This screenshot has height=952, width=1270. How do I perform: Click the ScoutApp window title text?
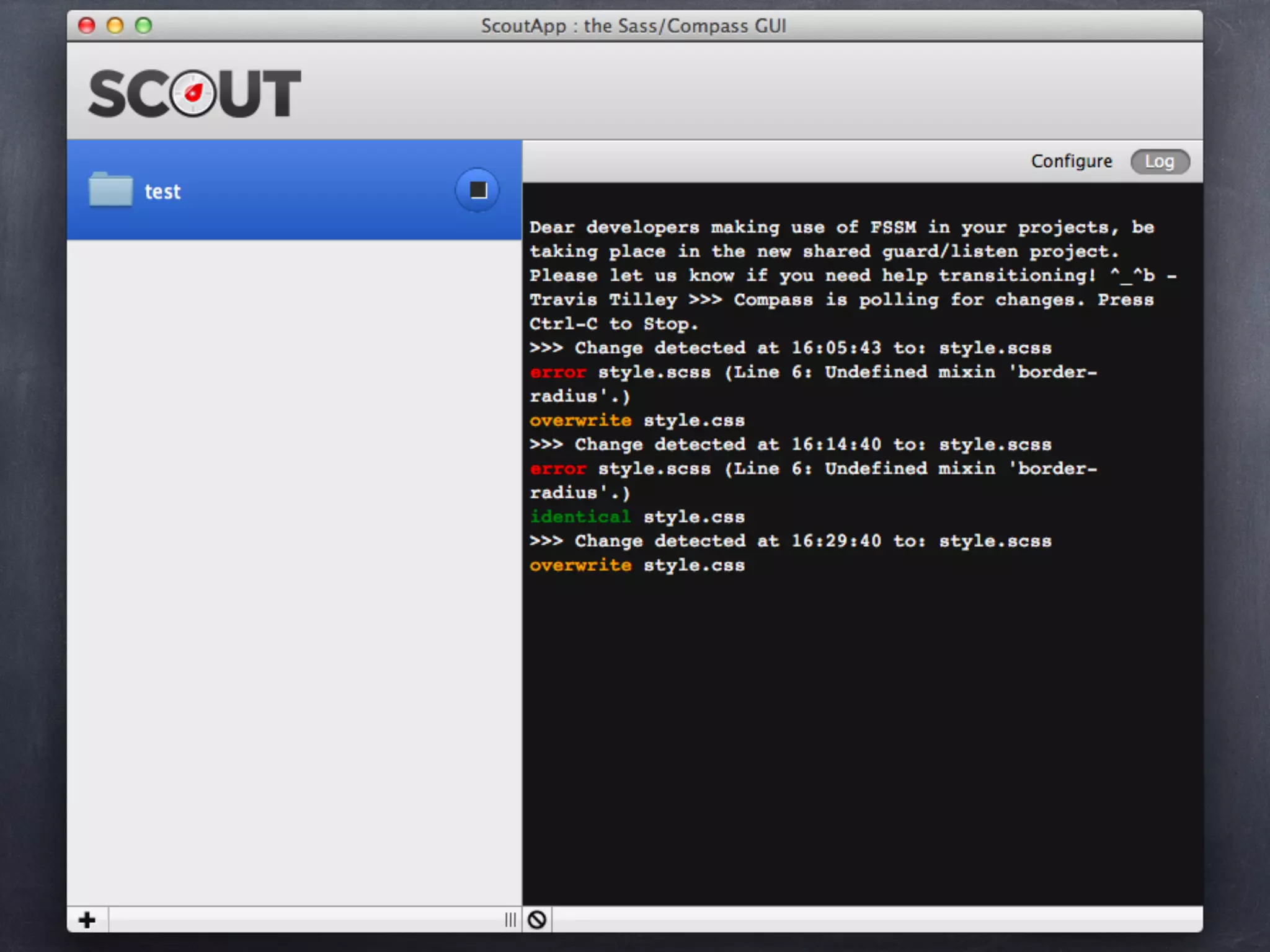tap(633, 25)
